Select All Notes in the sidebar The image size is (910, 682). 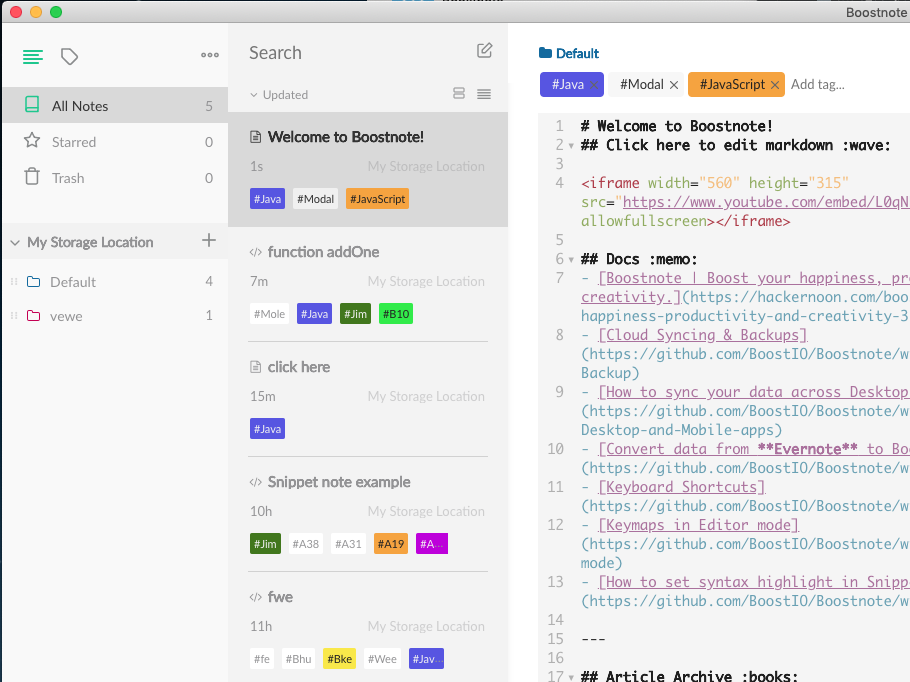[x=115, y=105]
